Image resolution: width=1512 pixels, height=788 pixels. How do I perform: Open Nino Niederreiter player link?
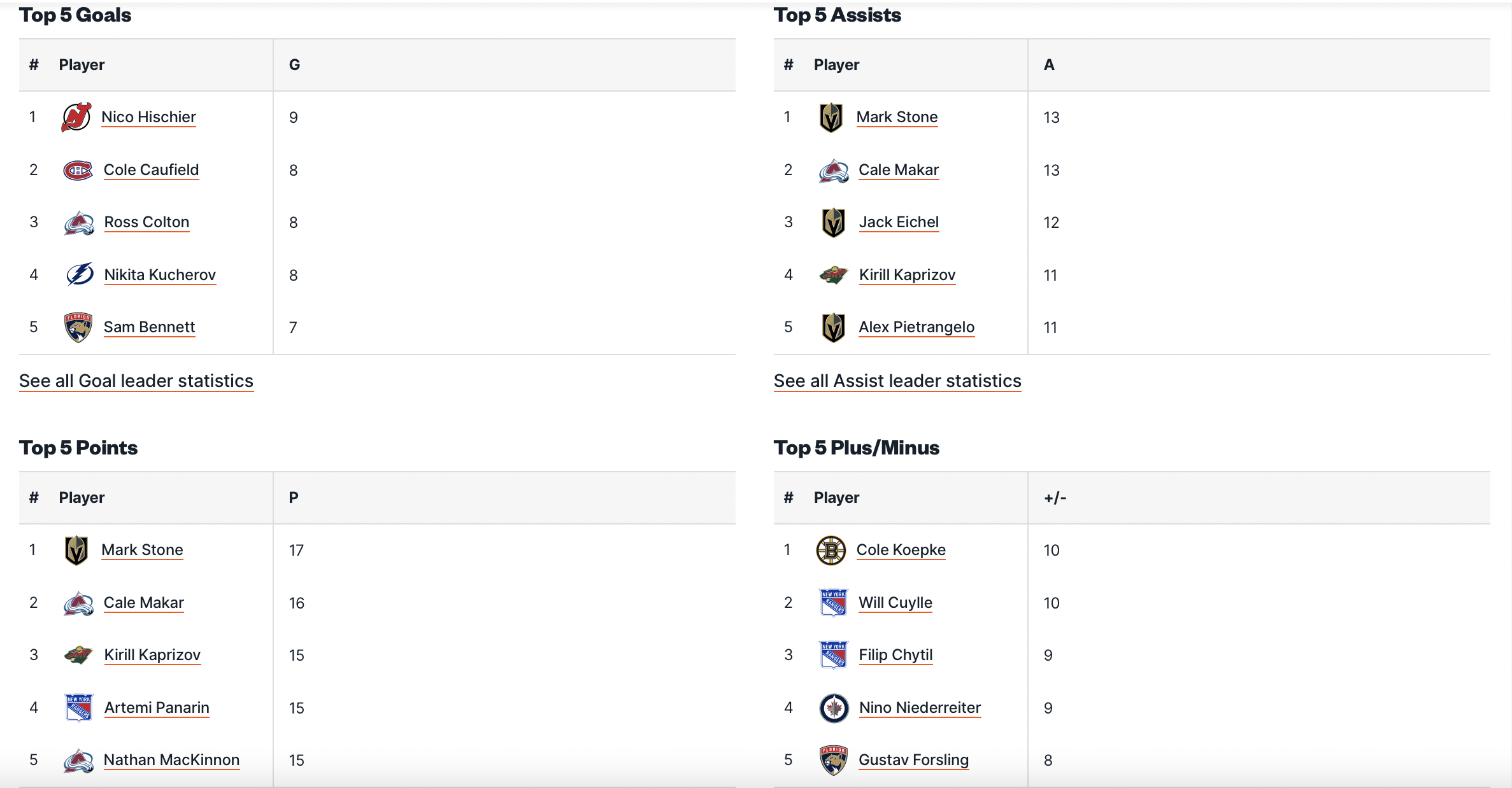pyautogui.click(x=920, y=708)
